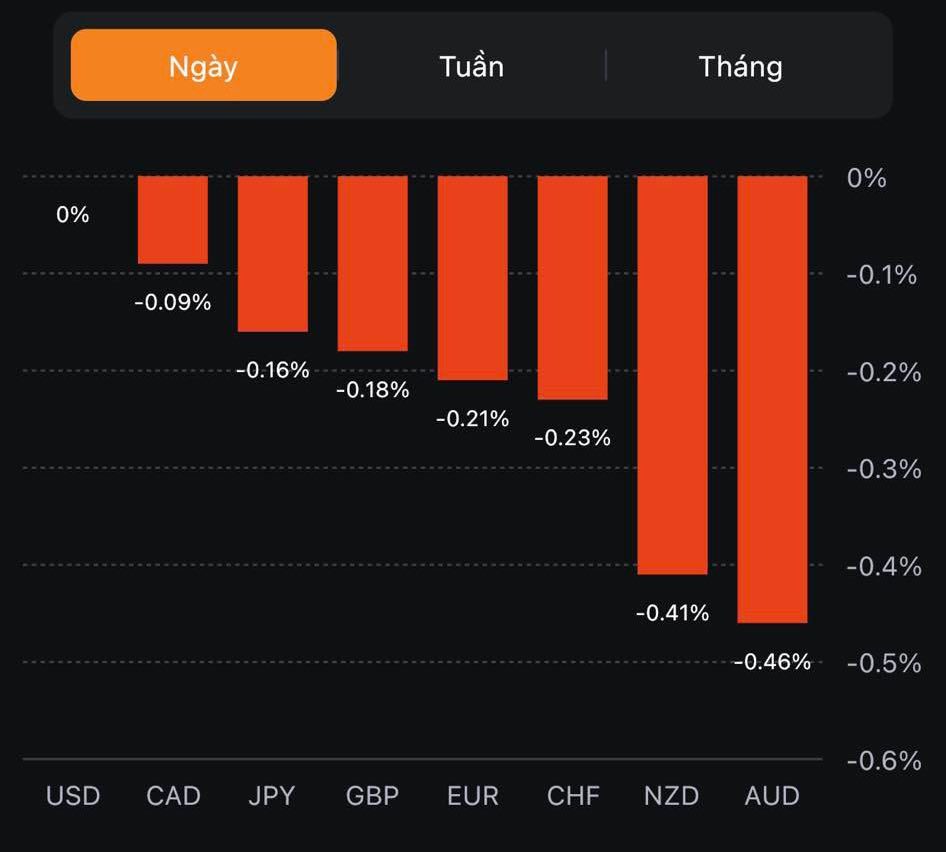This screenshot has width=946, height=852.
Task: Tap the CHF bar showing -0.23%
Action: (x=572, y=288)
